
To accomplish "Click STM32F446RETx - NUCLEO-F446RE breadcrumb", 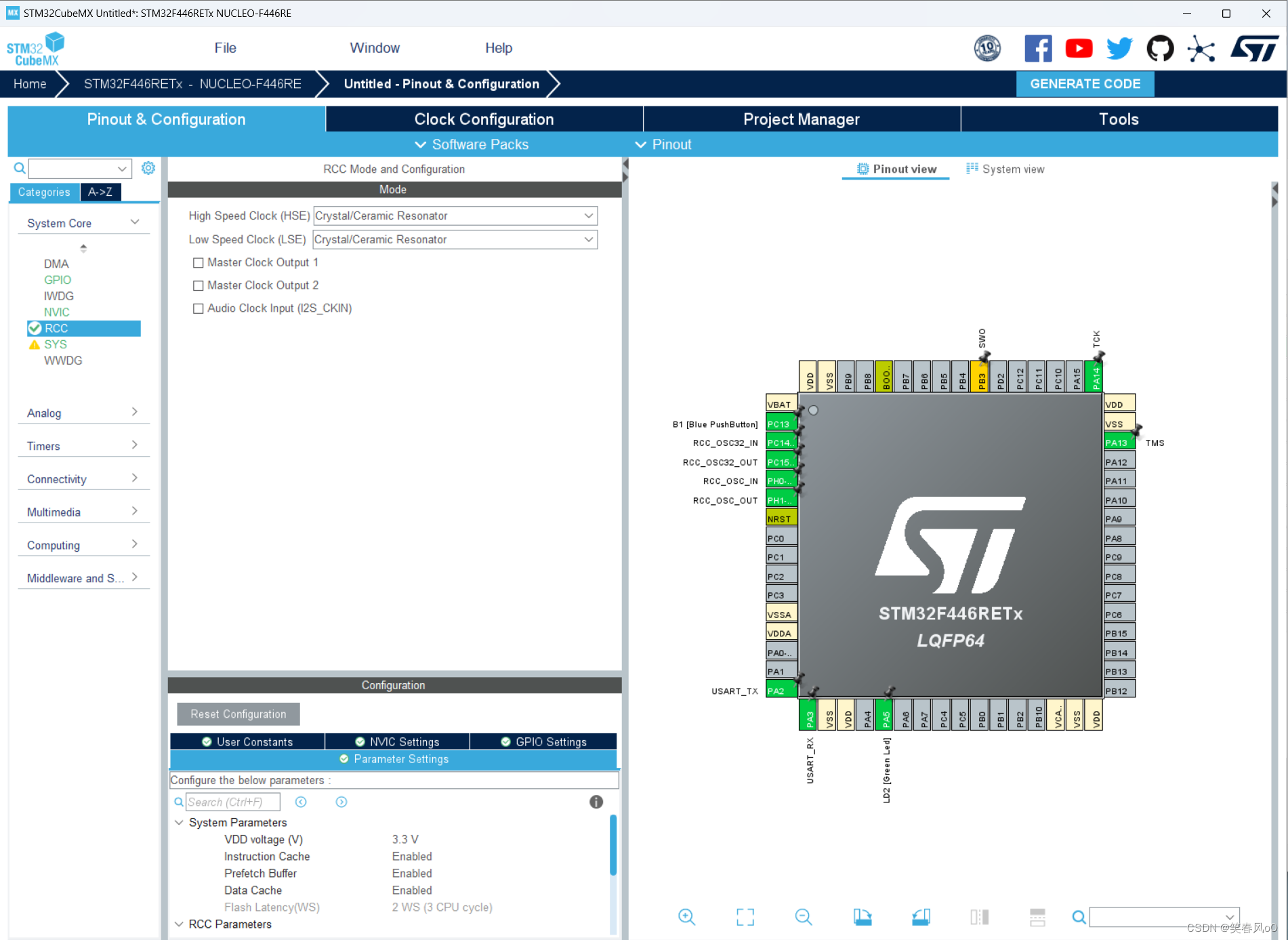I will tap(192, 84).
